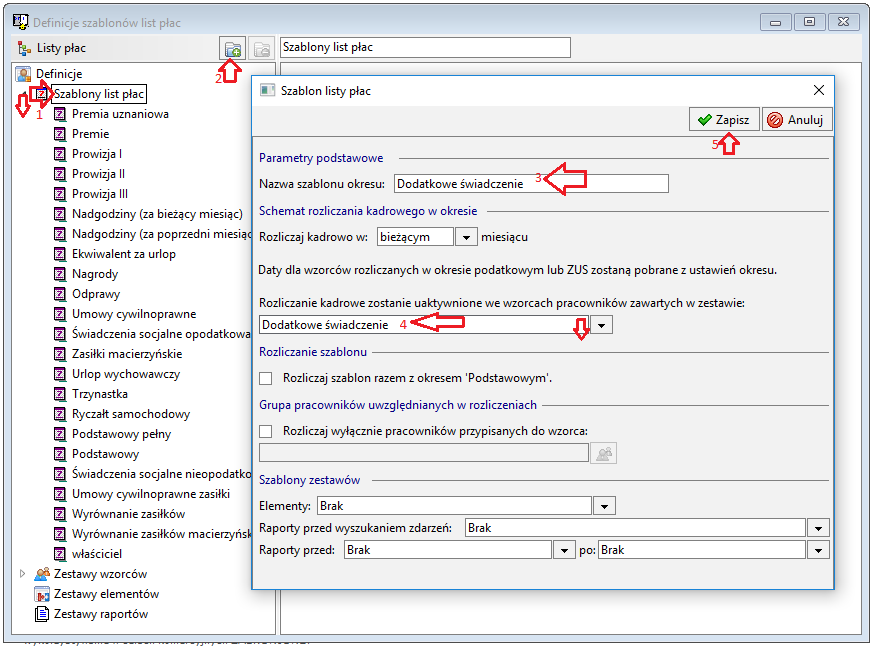Select the Nagrody template item
The image size is (880, 647).
tap(95, 274)
